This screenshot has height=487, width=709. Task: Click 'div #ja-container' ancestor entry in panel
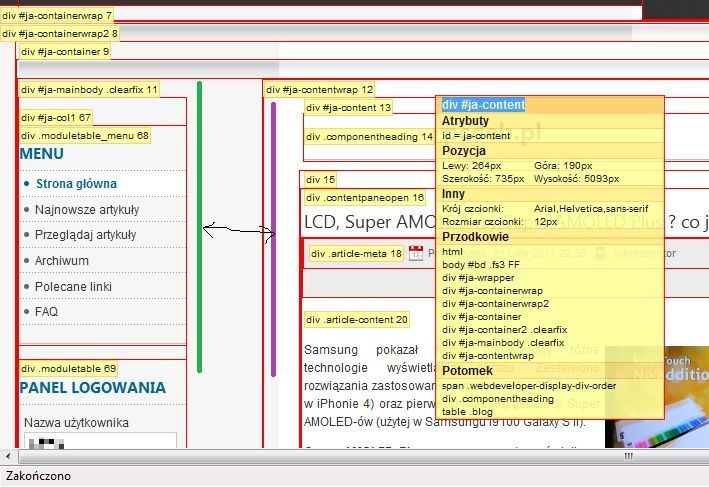tap(481, 317)
